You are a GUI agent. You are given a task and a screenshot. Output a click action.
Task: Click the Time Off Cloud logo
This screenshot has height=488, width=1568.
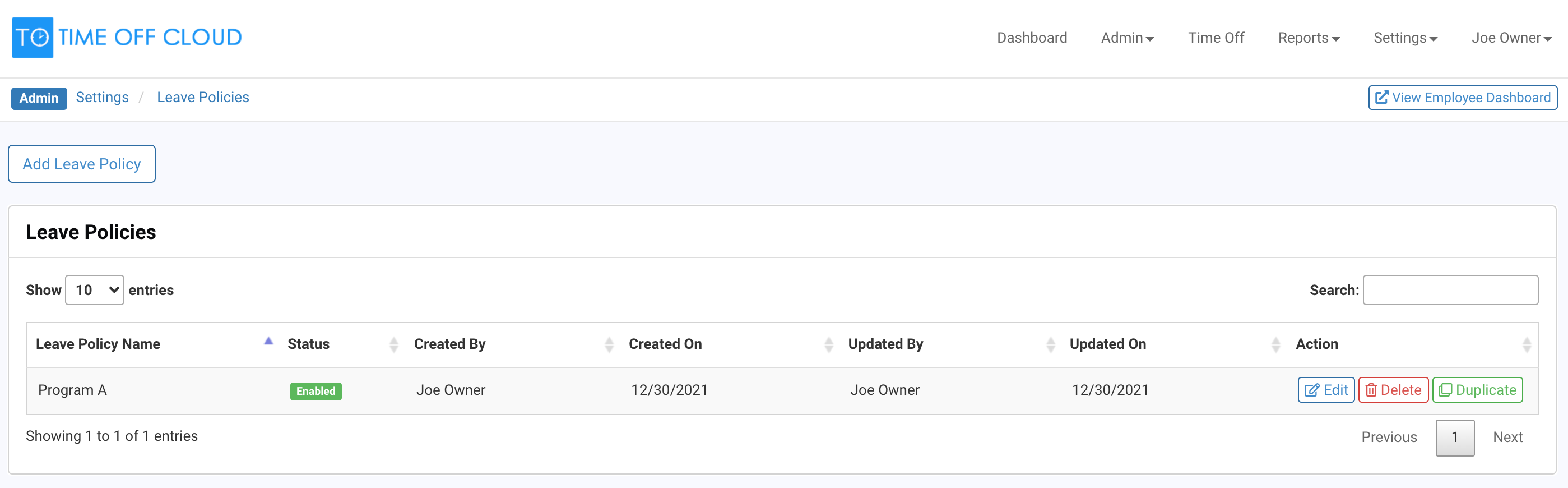127,38
